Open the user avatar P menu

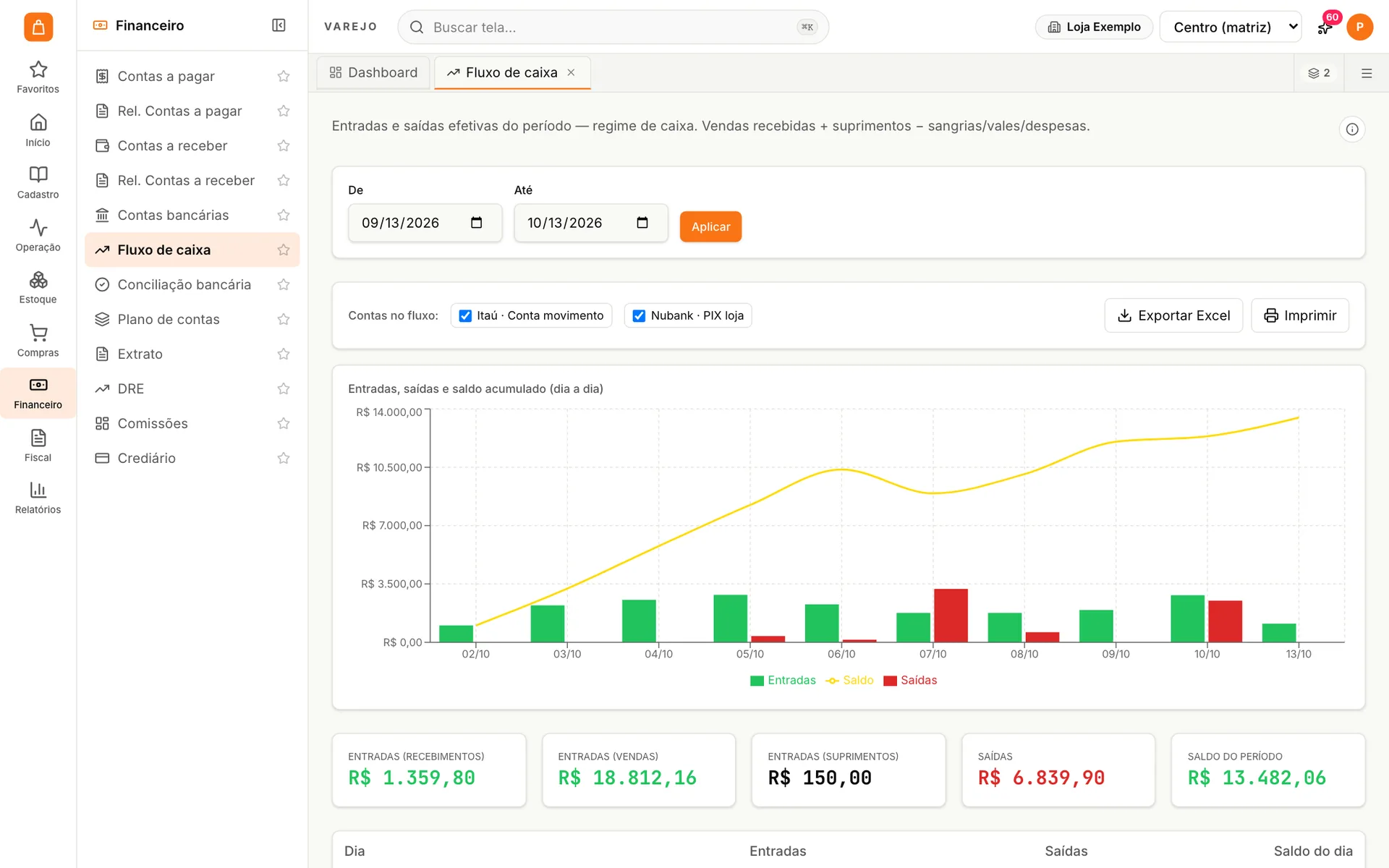1359,27
